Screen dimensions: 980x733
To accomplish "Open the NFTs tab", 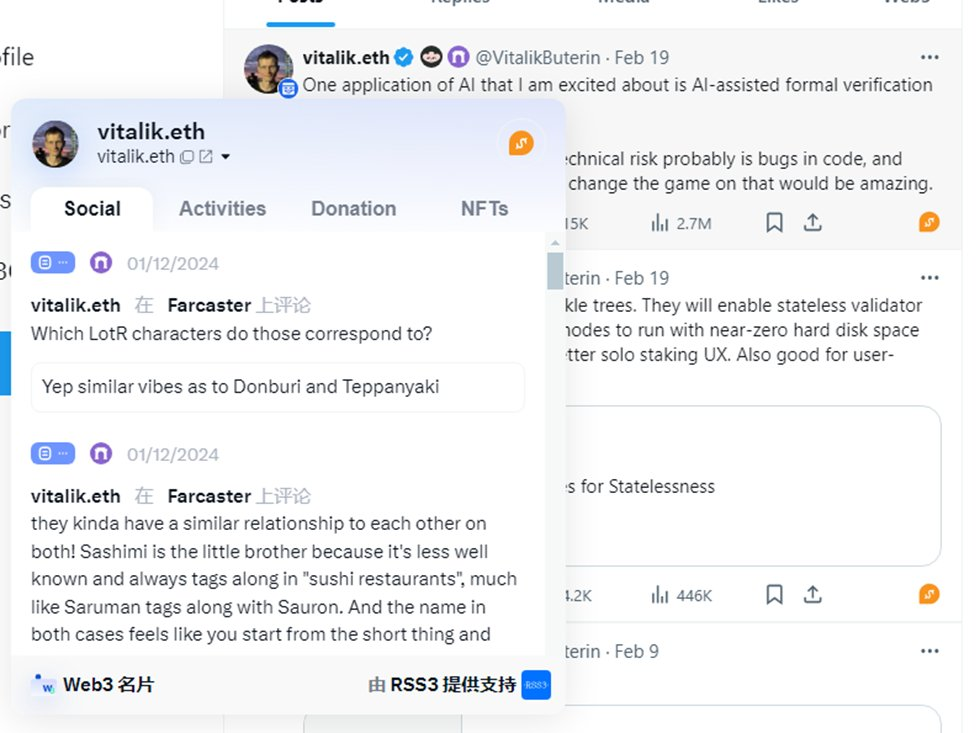I will (x=484, y=208).
